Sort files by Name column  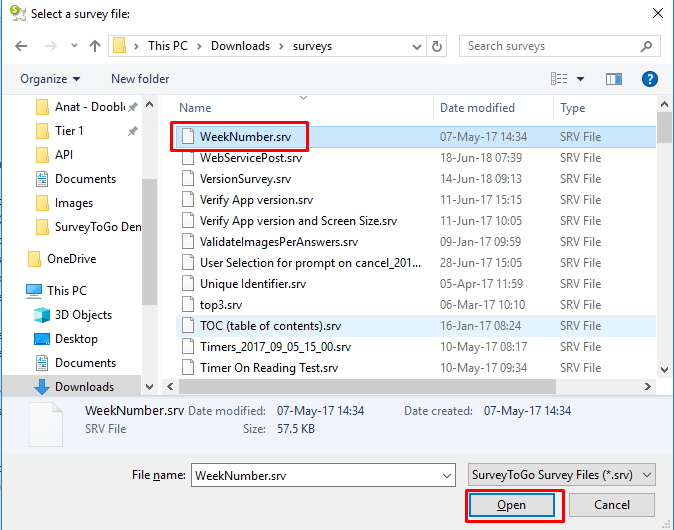pyautogui.click(x=195, y=108)
